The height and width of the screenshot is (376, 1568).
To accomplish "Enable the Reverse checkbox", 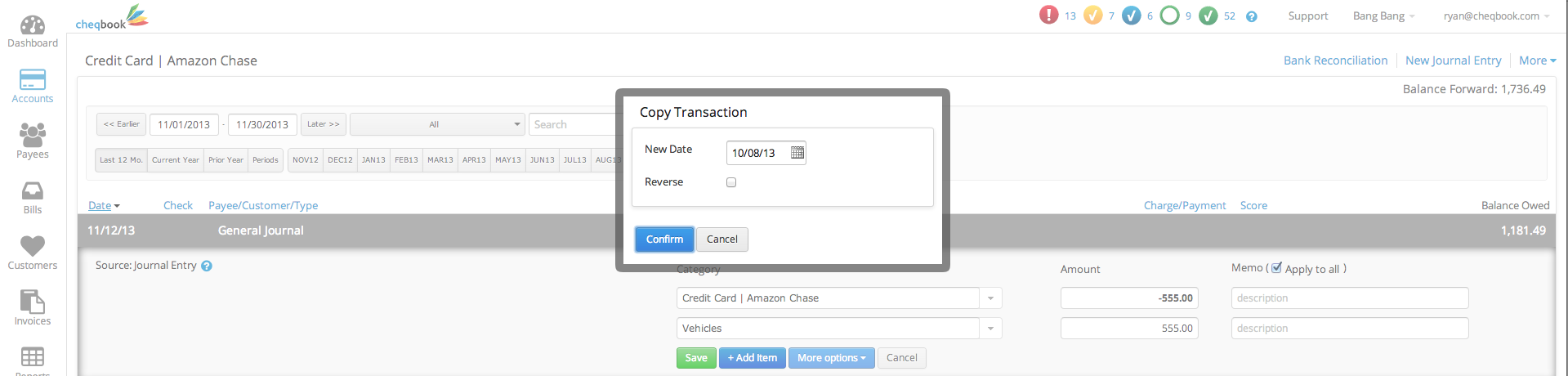I will coord(731,182).
